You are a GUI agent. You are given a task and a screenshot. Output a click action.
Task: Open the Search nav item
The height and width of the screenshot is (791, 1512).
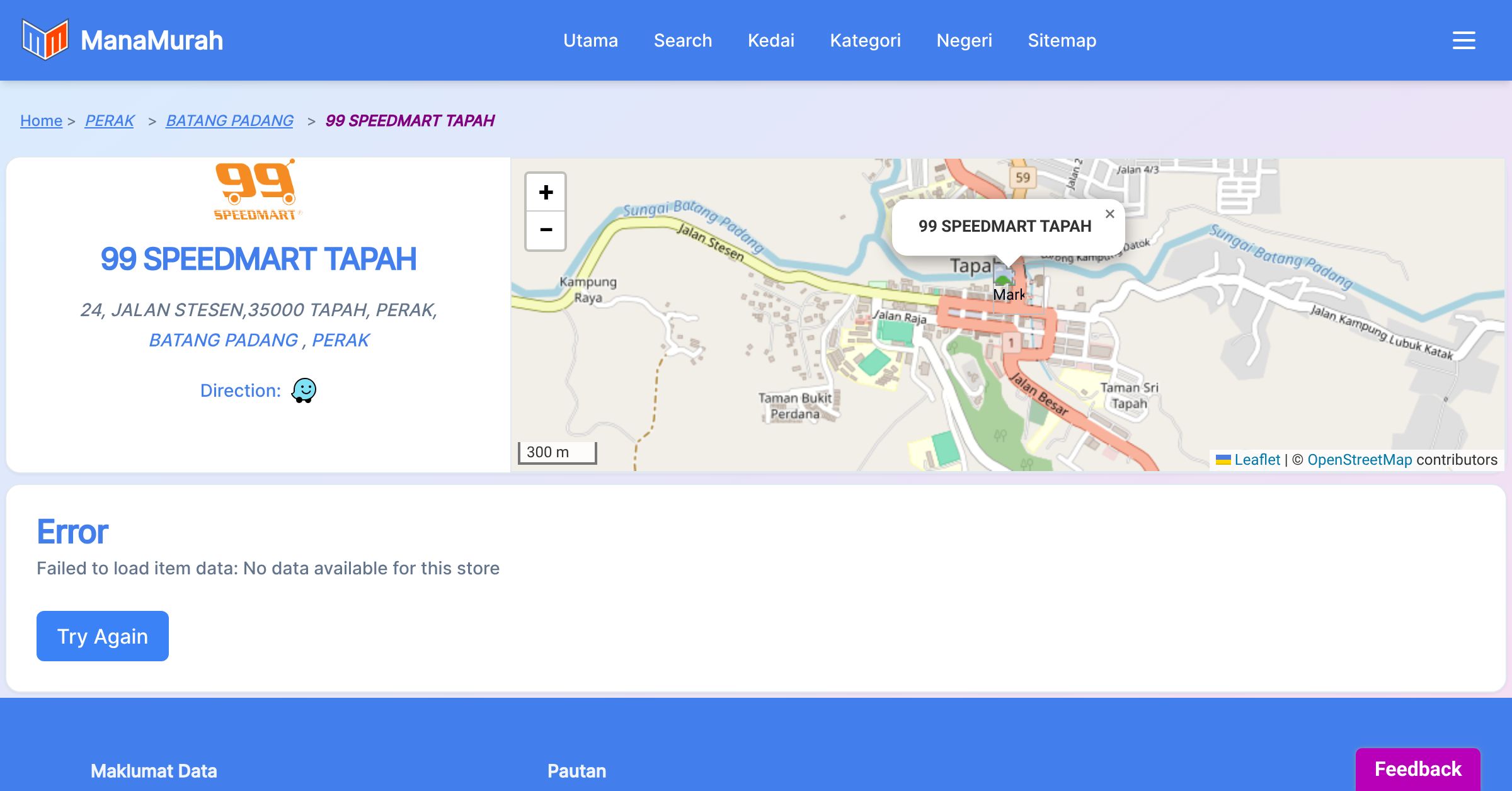(682, 40)
